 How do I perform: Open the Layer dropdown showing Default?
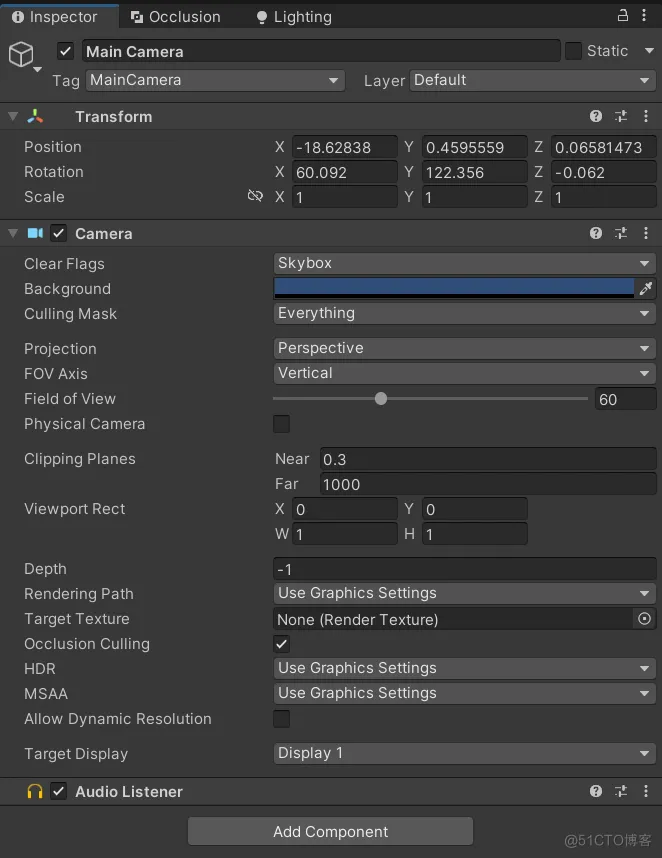tap(532, 80)
